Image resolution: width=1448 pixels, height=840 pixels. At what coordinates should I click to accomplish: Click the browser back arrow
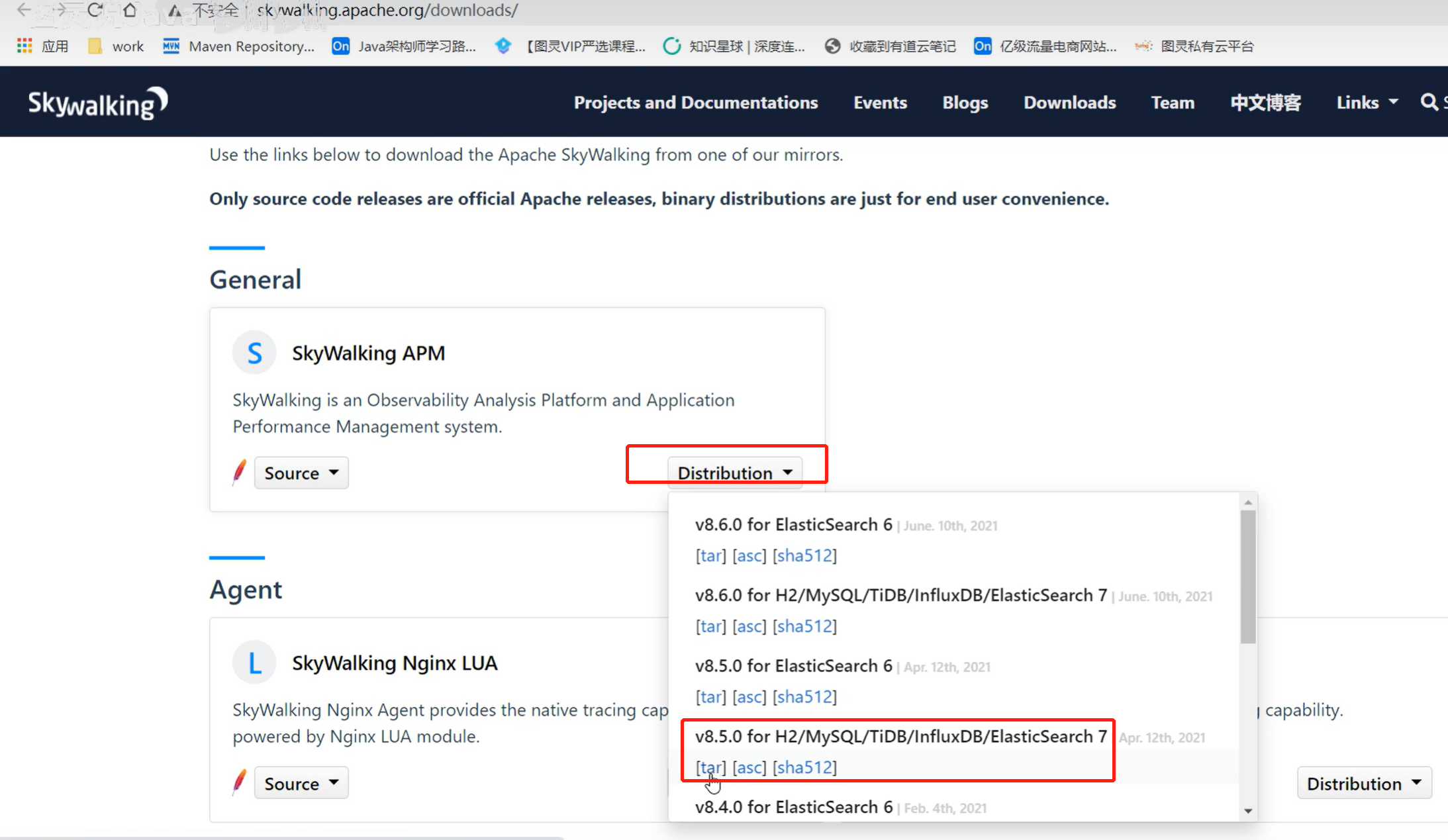(24, 10)
